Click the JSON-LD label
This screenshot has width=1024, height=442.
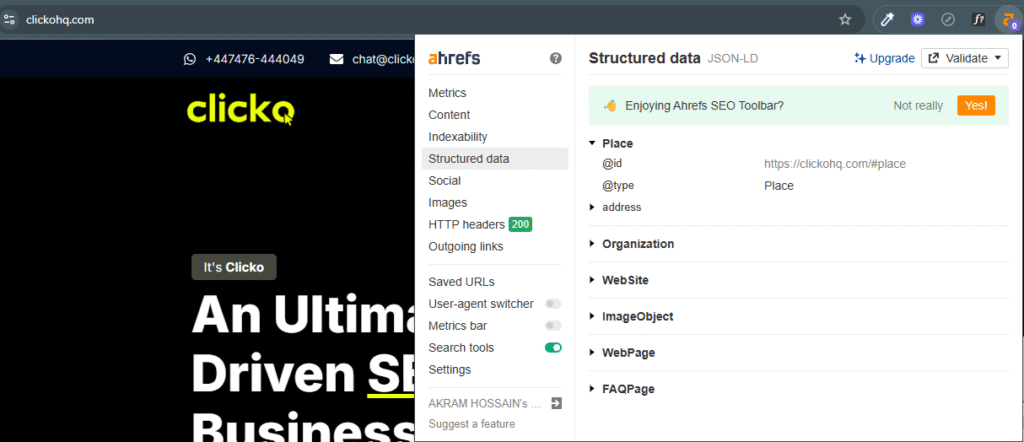(x=732, y=59)
